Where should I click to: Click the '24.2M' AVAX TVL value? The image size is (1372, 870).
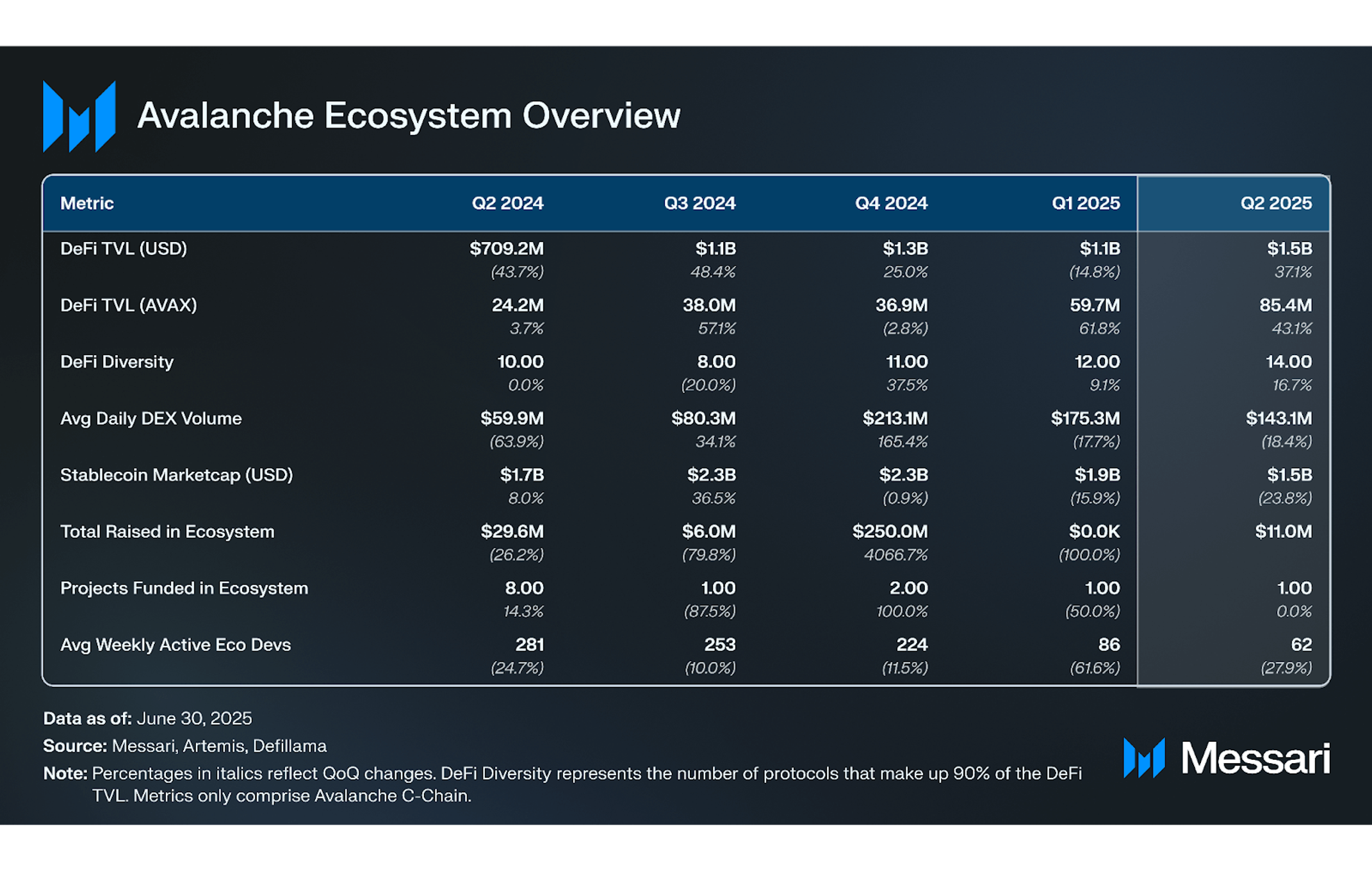[x=518, y=305]
